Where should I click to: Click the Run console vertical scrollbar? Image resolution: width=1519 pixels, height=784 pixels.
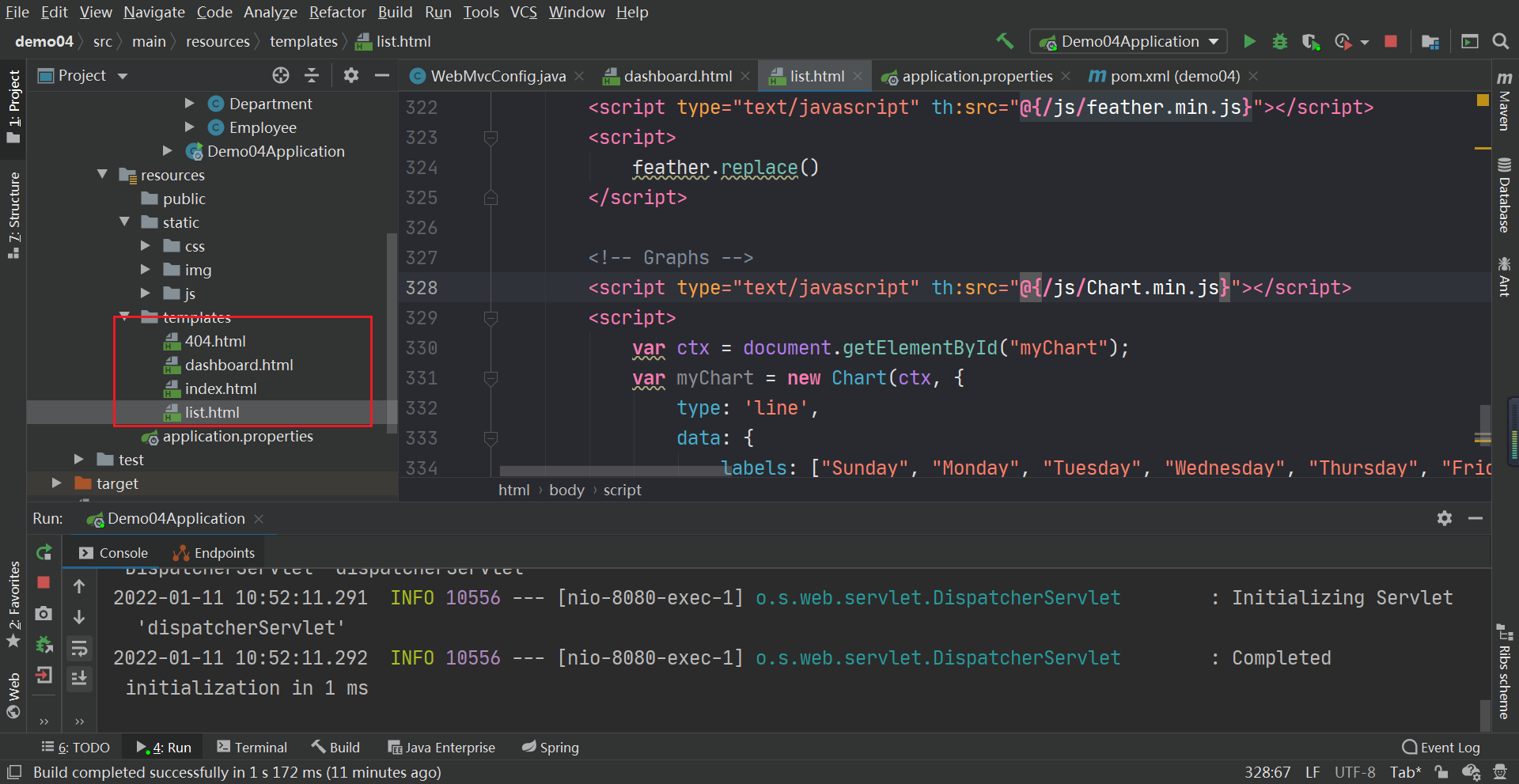point(1485,716)
